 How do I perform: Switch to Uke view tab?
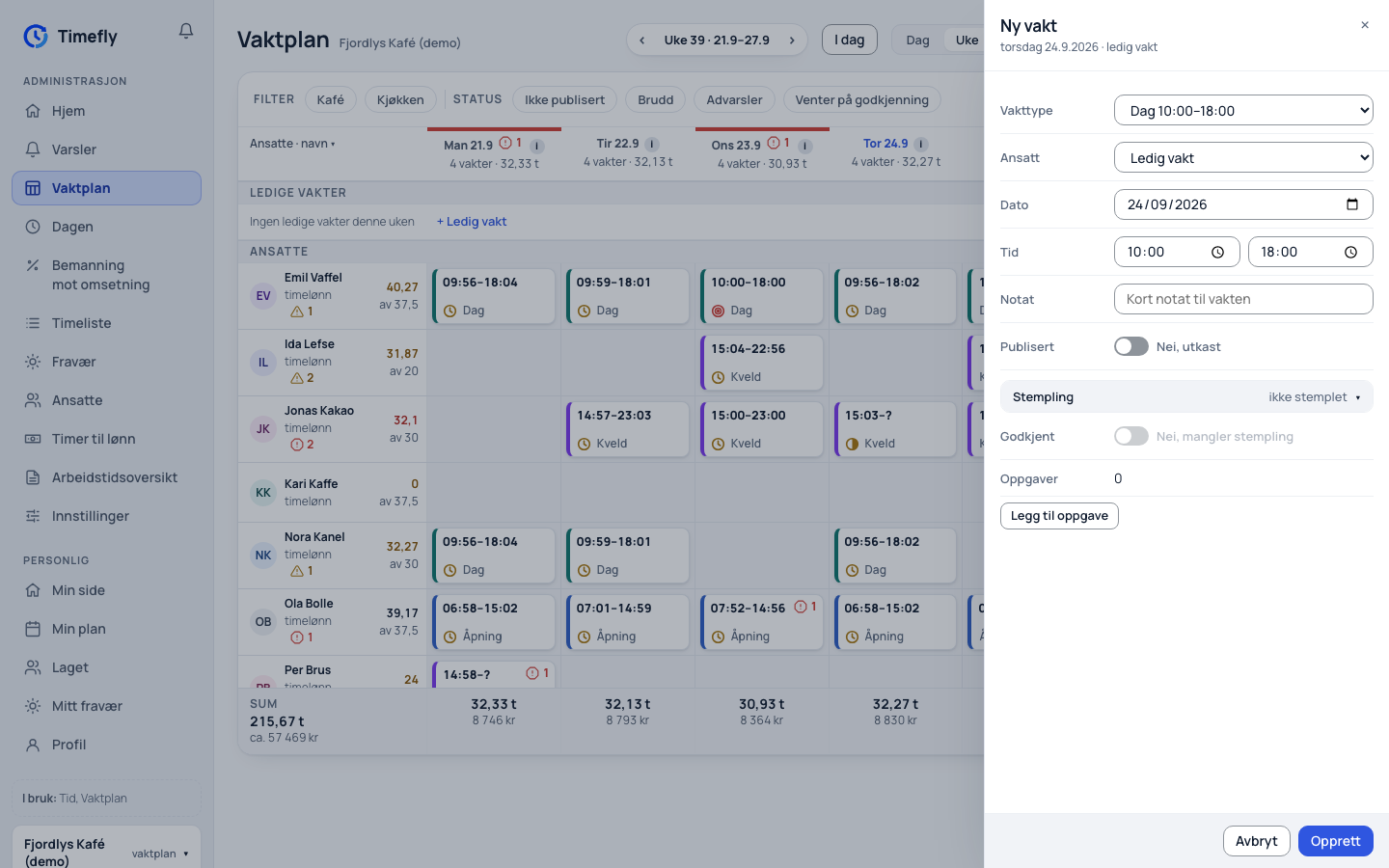coord(966,40)
